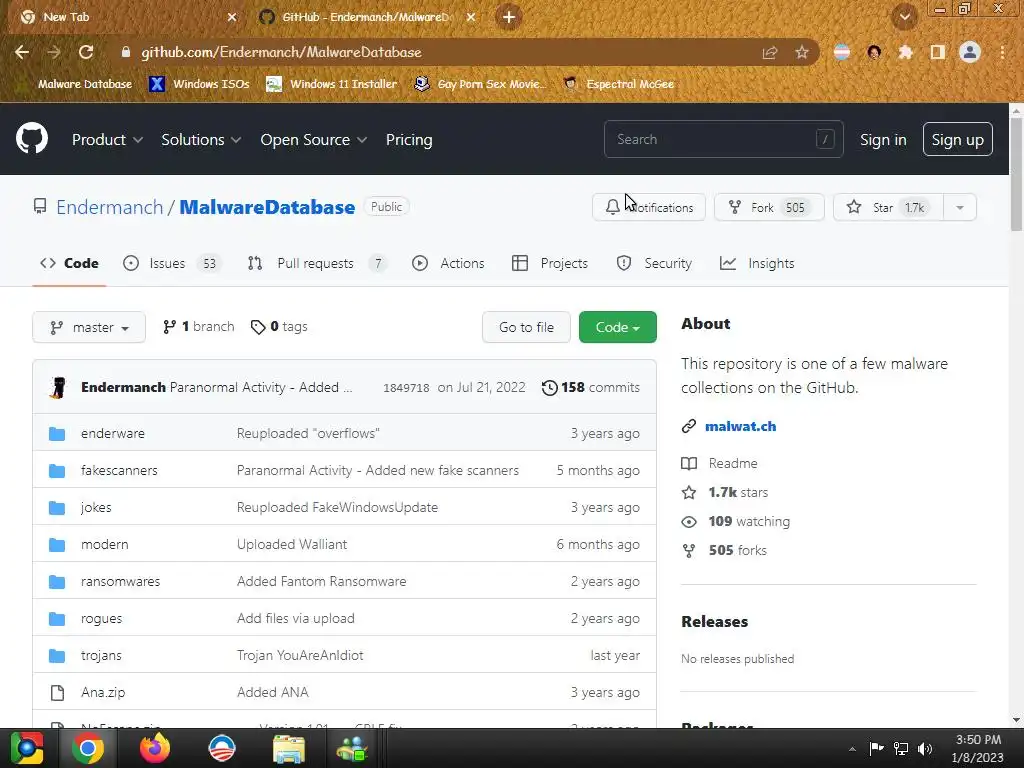Launch Firefox from the taskbar
This screenshot has height=768, width=1024.
pos(155,748)
